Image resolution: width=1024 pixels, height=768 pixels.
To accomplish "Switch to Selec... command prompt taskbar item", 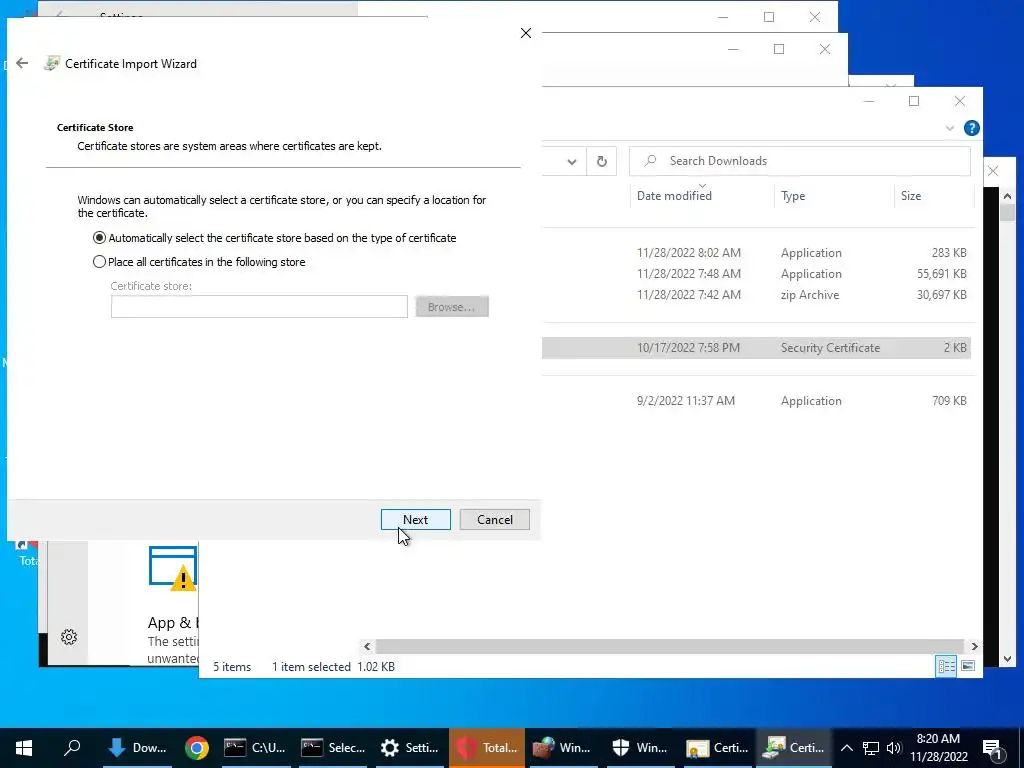I will click(332, 748).
